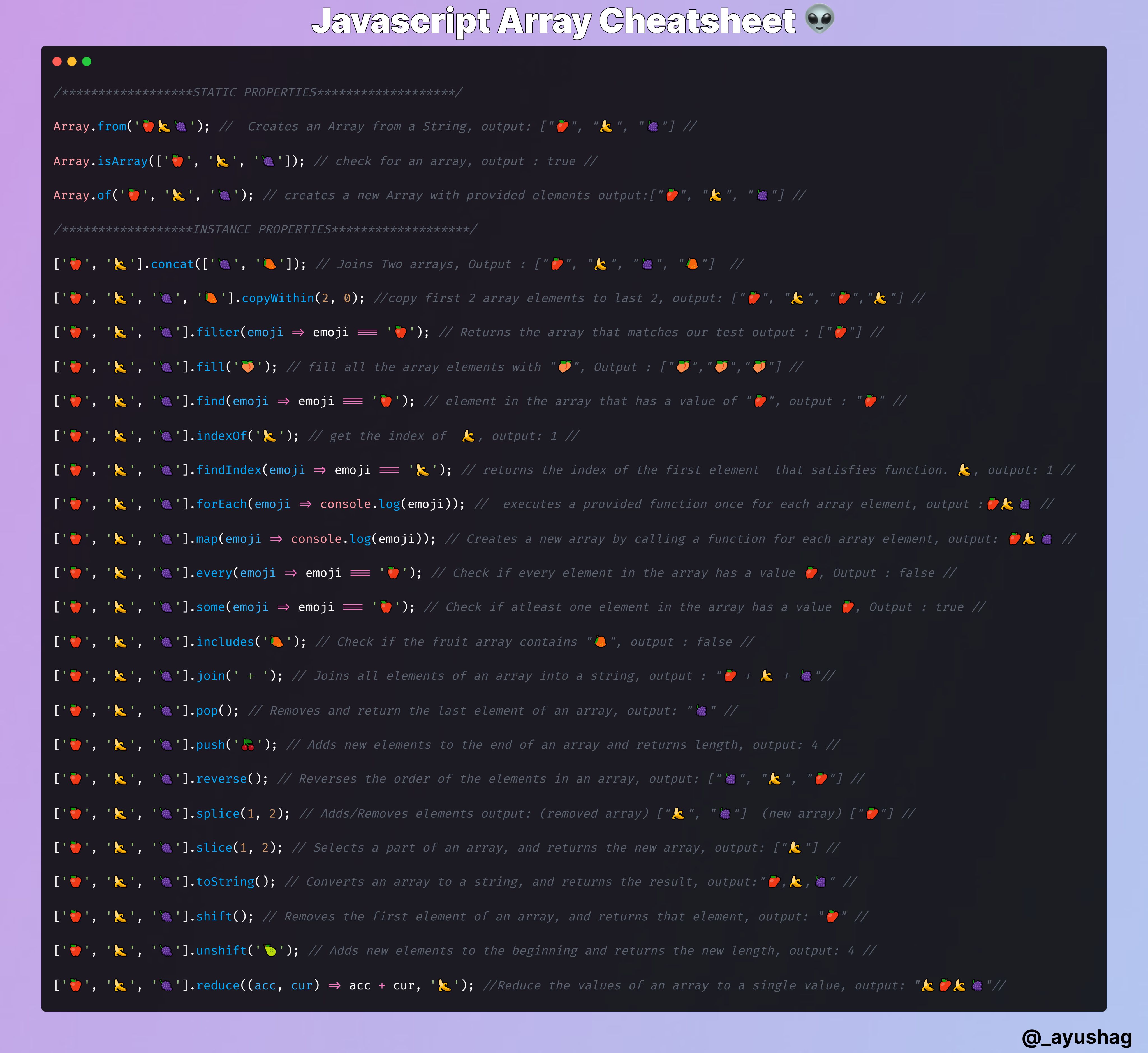Click pear emoji in unshift call
Image resolution: width=1148 pixels, height=1053 pixels.
[x=270, y=950]
